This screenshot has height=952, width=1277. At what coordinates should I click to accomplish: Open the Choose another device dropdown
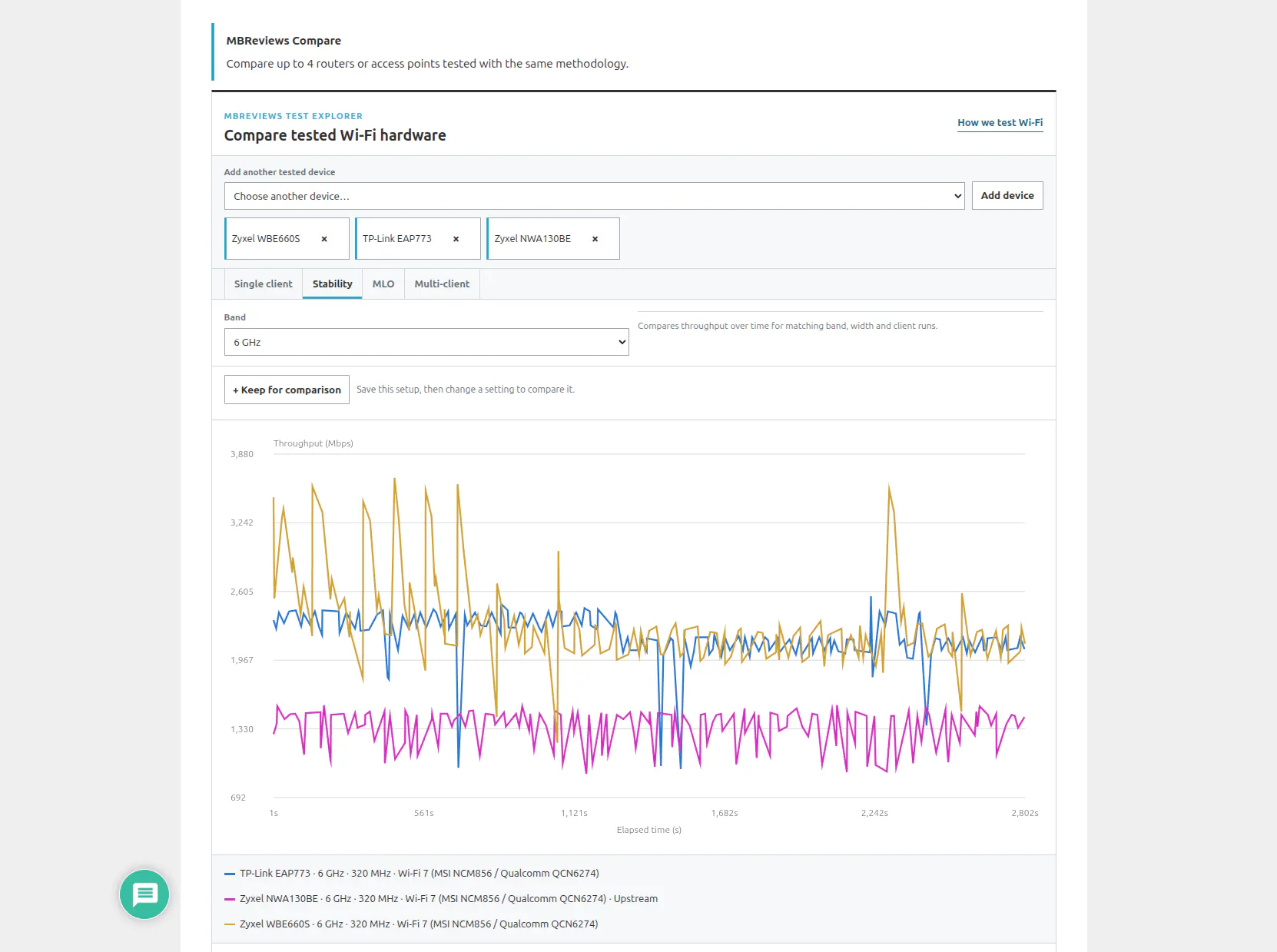tap(595, 196)
